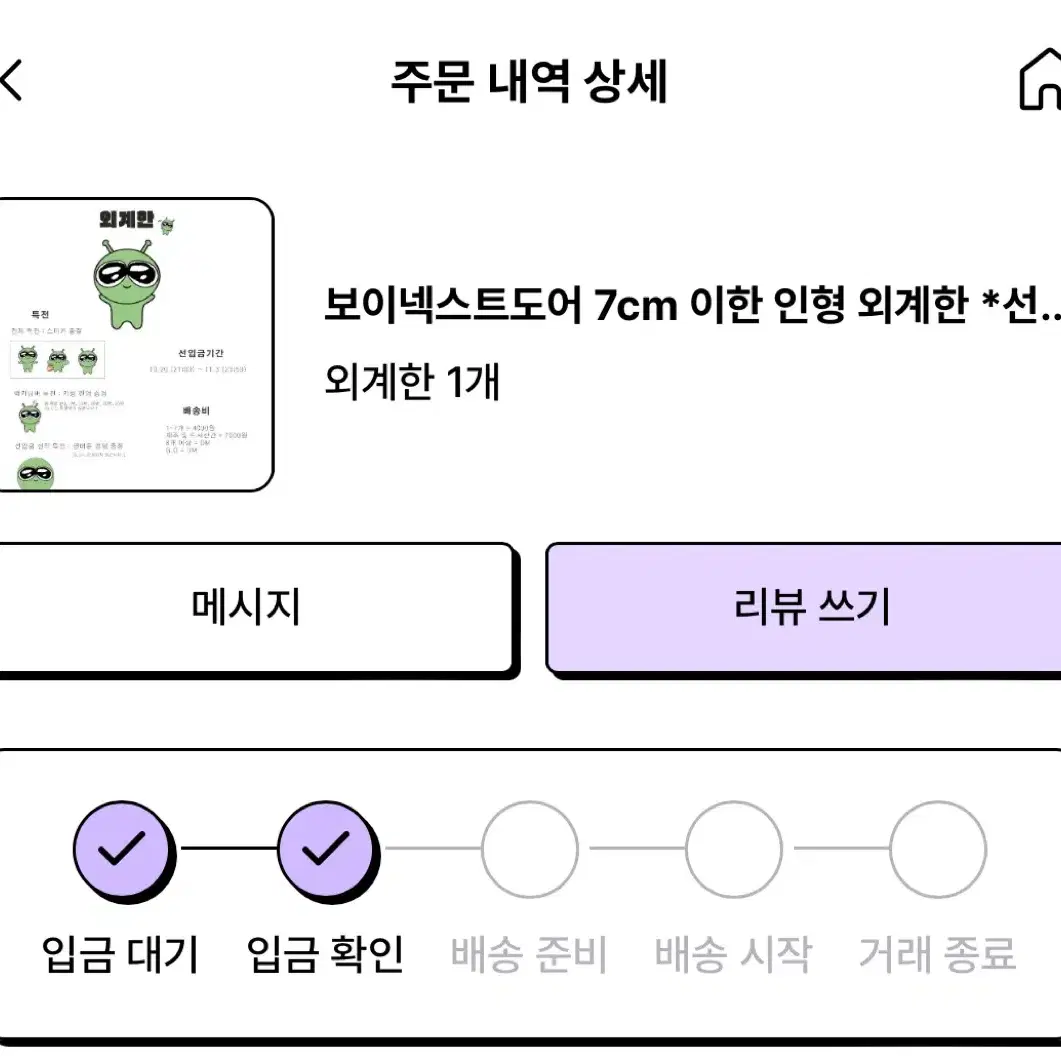Select the checked 입금 확인 step circle
The height and width of the screenshot is (1061, 1061).
coord(328,851)
